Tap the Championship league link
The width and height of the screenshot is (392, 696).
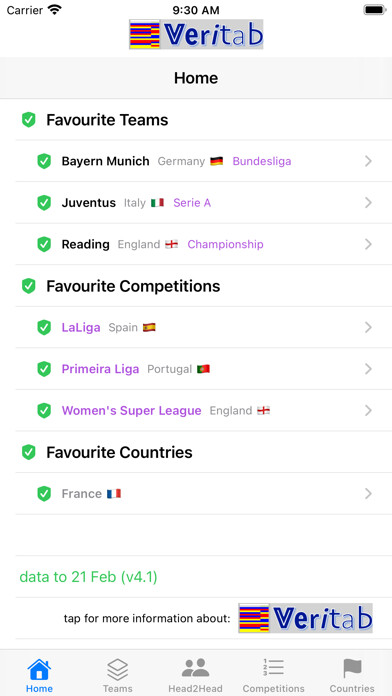[x=226, y=245]
